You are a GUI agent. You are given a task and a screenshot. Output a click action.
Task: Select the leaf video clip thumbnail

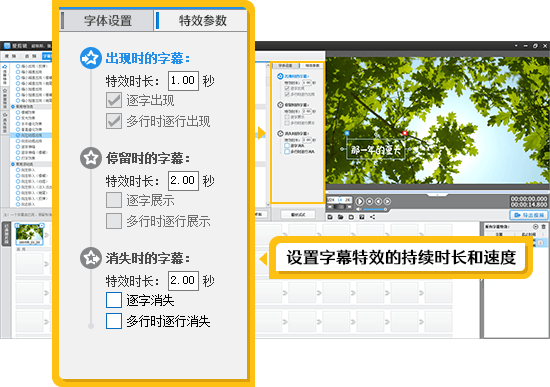[x=29, y=234]
